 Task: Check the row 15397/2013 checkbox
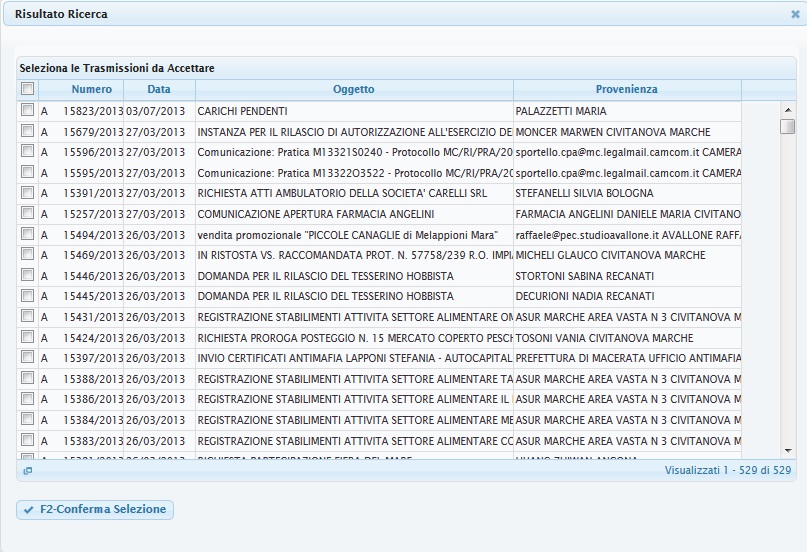point(27,358)
